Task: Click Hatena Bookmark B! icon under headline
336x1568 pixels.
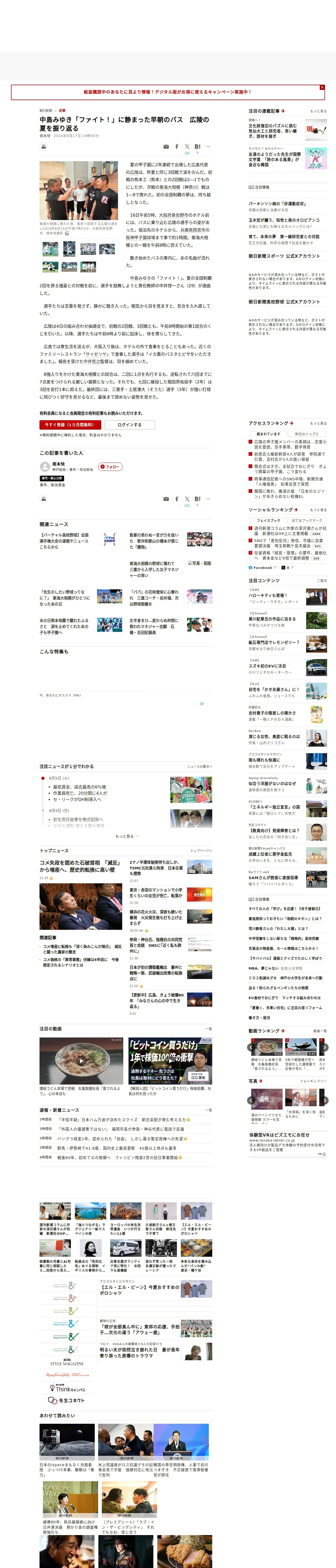Action: coord(198,147)
